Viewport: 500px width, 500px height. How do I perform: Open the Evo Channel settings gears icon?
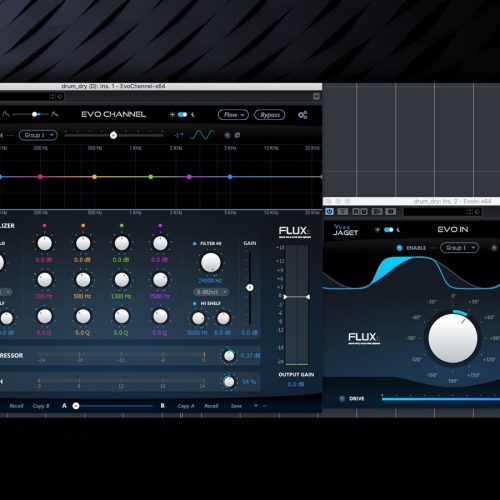point(303,115)
